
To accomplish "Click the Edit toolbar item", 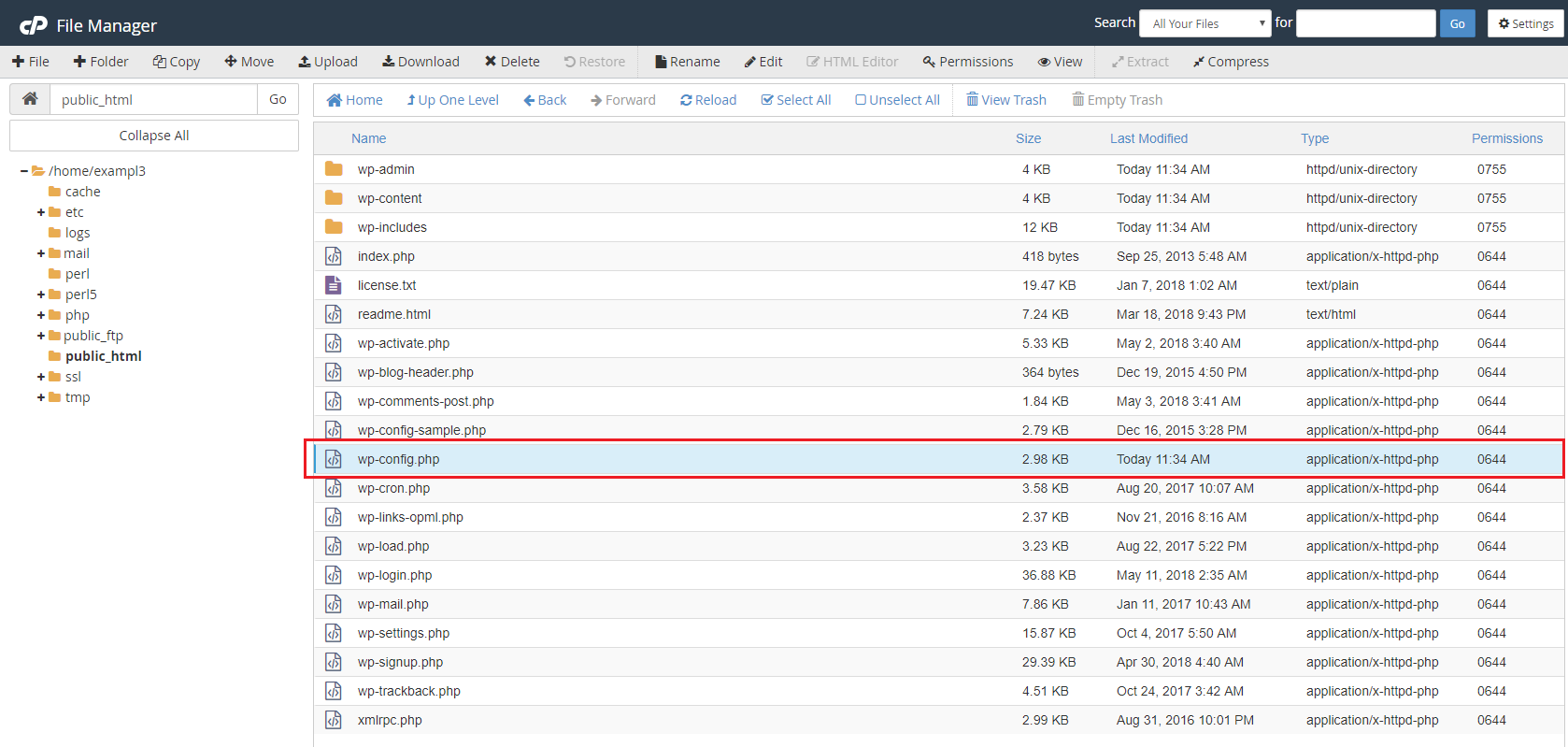I will point(763,62).
